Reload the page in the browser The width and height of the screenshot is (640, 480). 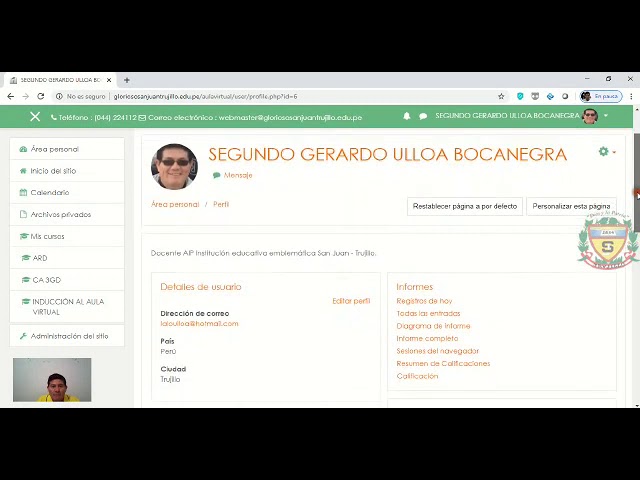pyautogui.click(x=40, y=96)
